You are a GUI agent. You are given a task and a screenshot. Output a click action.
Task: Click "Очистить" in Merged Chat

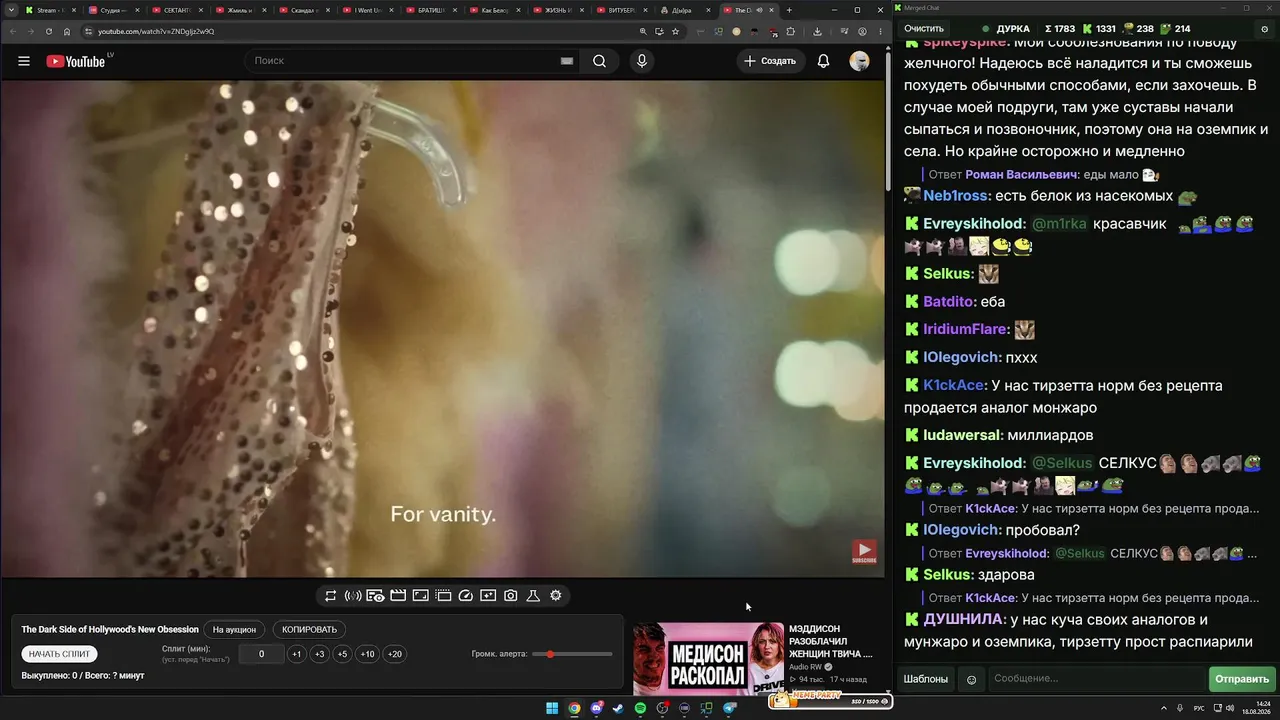(x=924, y=29)
